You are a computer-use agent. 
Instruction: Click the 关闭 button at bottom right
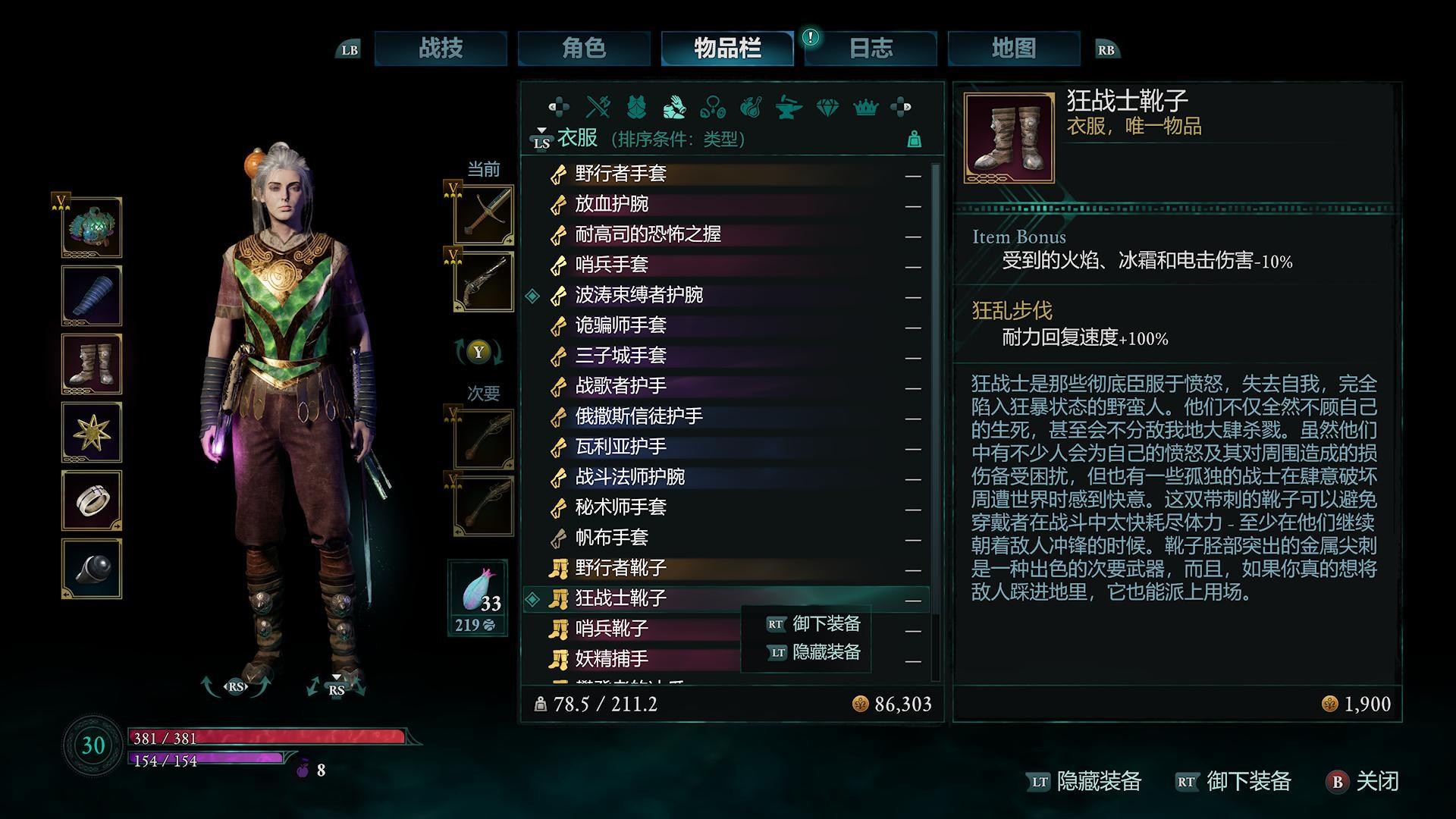click(x=1362, y=781)
